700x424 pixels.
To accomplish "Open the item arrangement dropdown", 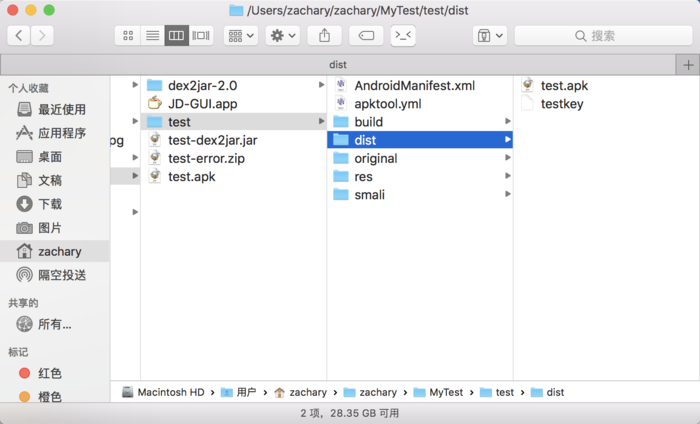I will pos(241,35).
